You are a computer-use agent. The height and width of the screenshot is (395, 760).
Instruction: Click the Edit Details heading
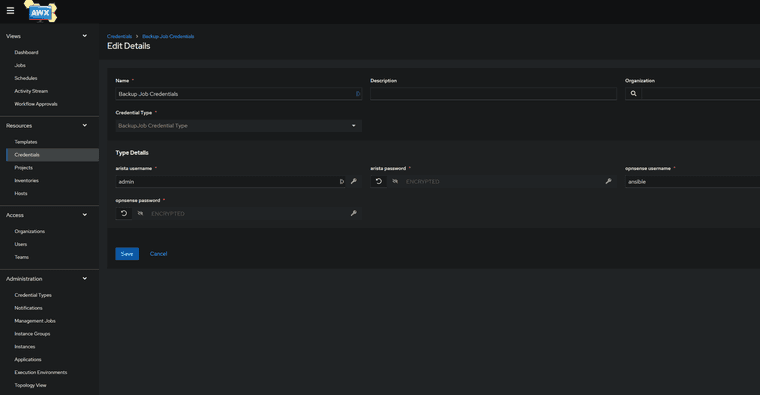[x=128, y=46]
